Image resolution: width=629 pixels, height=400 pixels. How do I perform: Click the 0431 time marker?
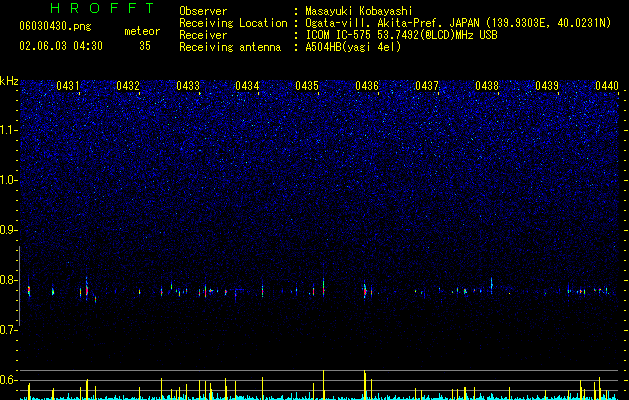point(68,86)
